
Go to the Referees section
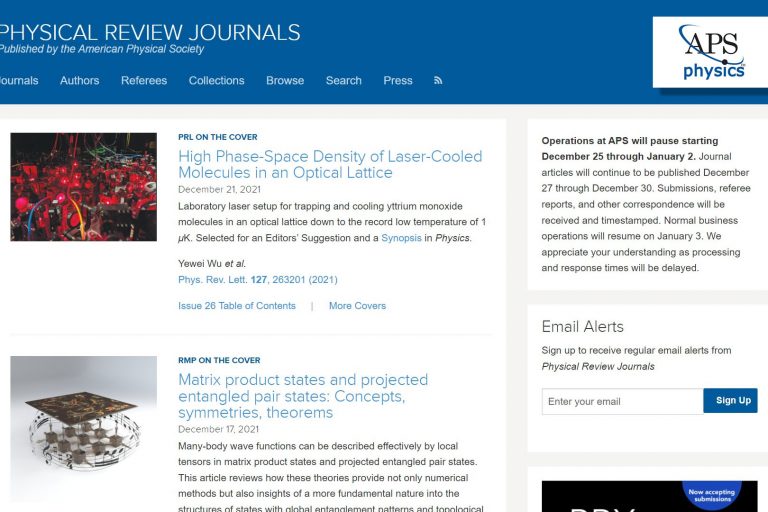coord(144,81)
